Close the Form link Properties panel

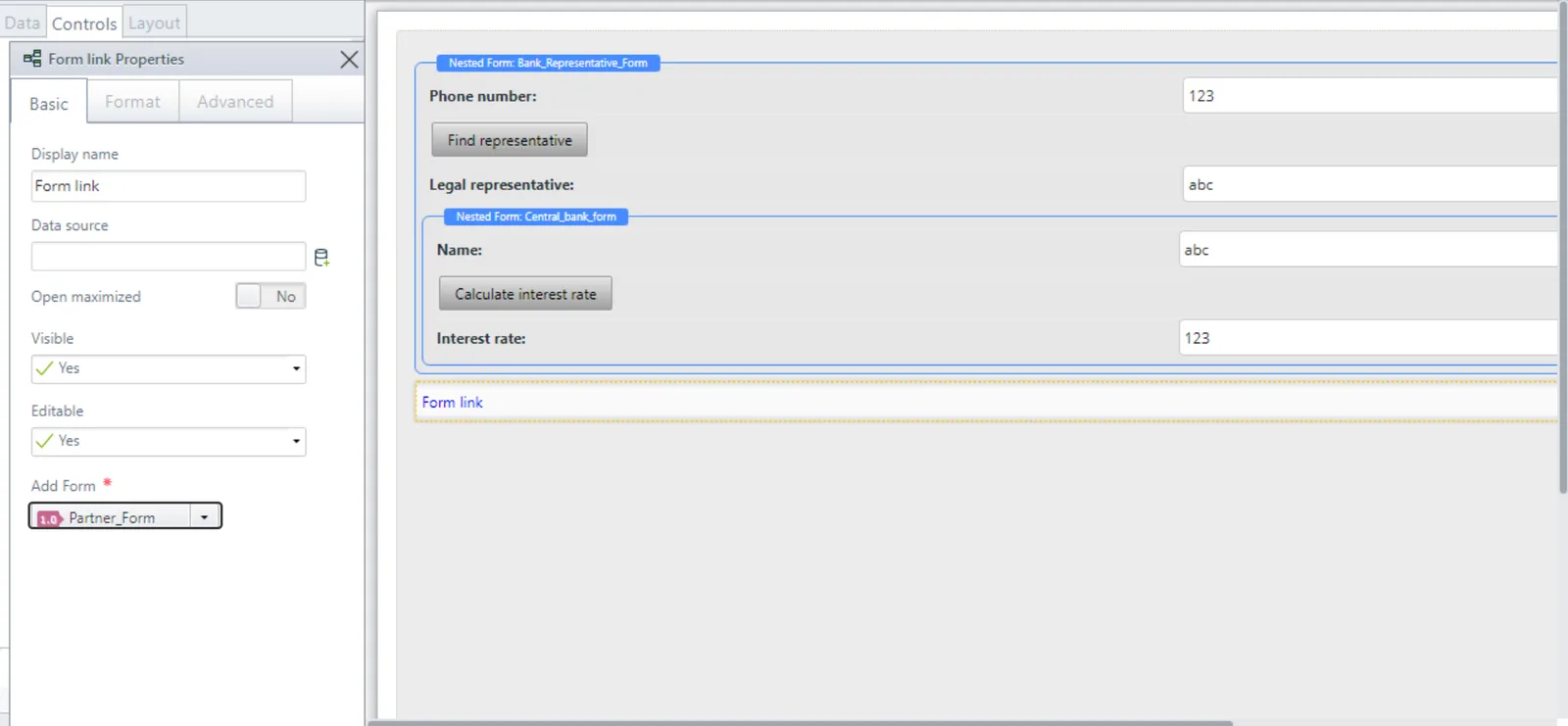coord(349,60)
